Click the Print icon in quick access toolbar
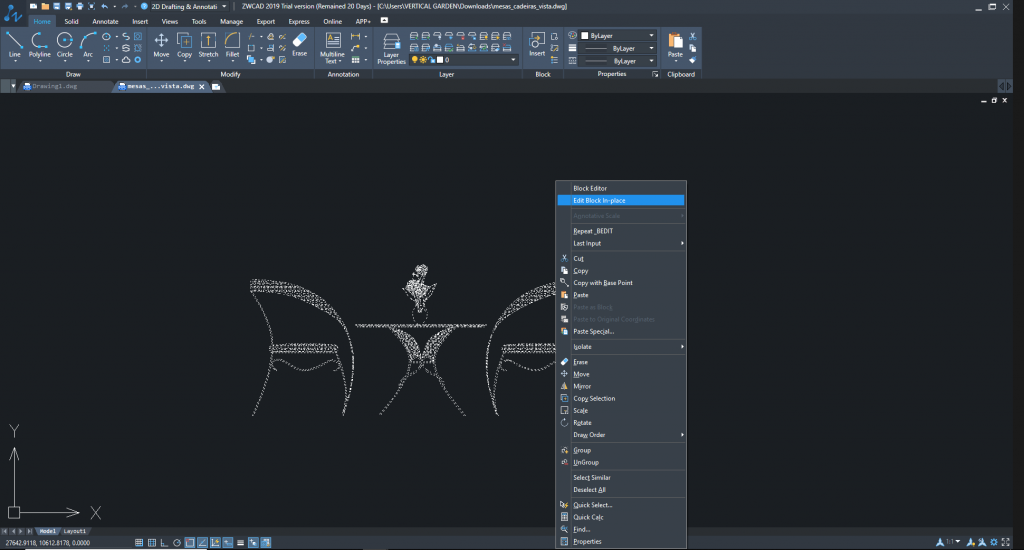 80,6
